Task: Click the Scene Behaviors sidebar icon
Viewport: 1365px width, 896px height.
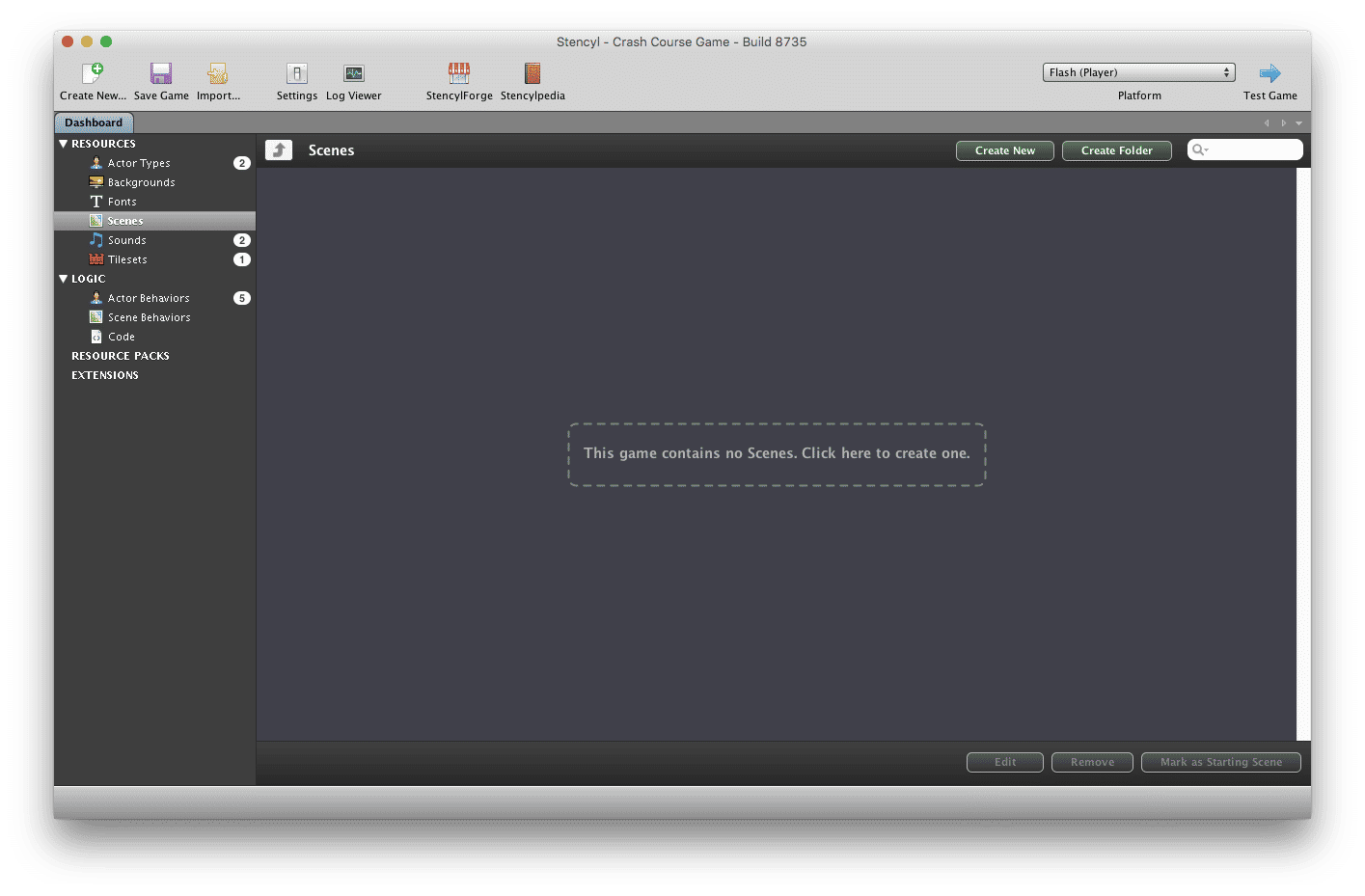Action: tap(96, 317)
